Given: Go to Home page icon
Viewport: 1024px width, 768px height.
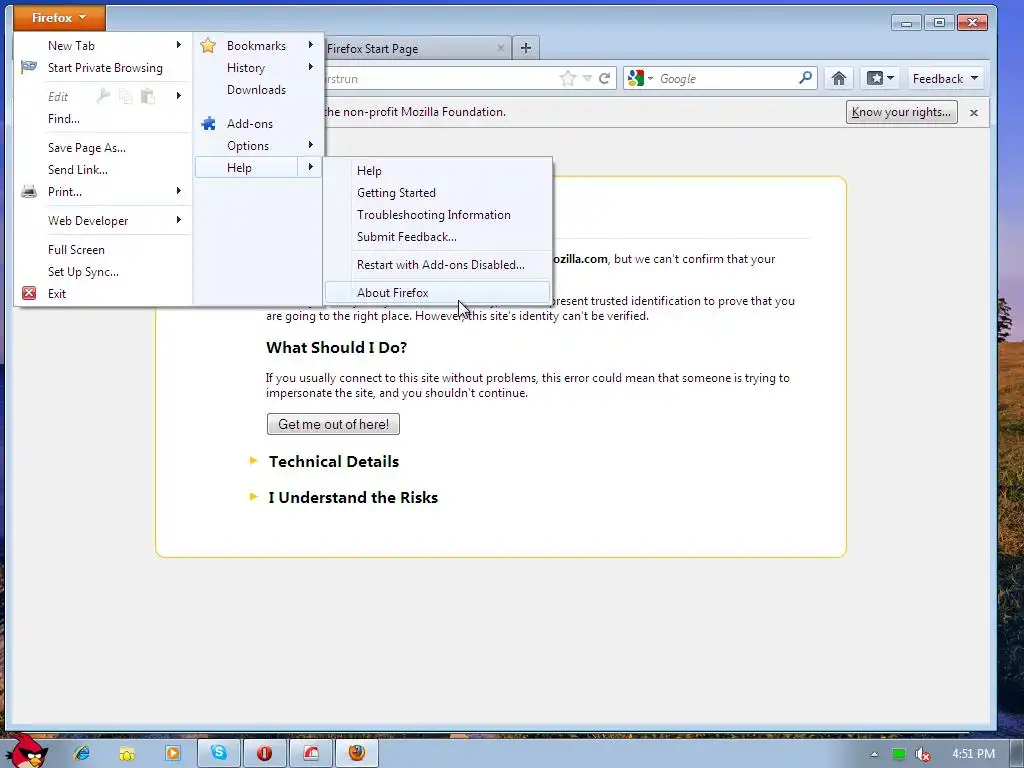Looking at the screenshot, I should pos(839,79).
